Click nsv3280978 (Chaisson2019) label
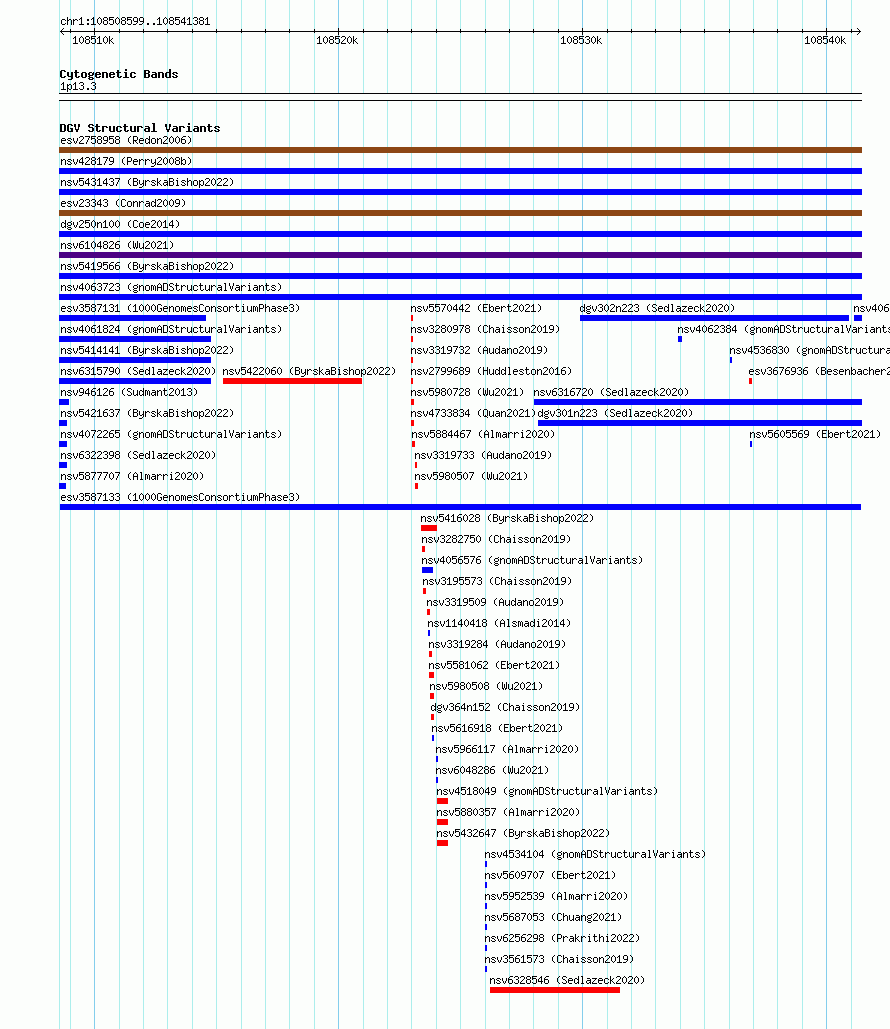Viewport: 890px width, 1029px height. 485,329
